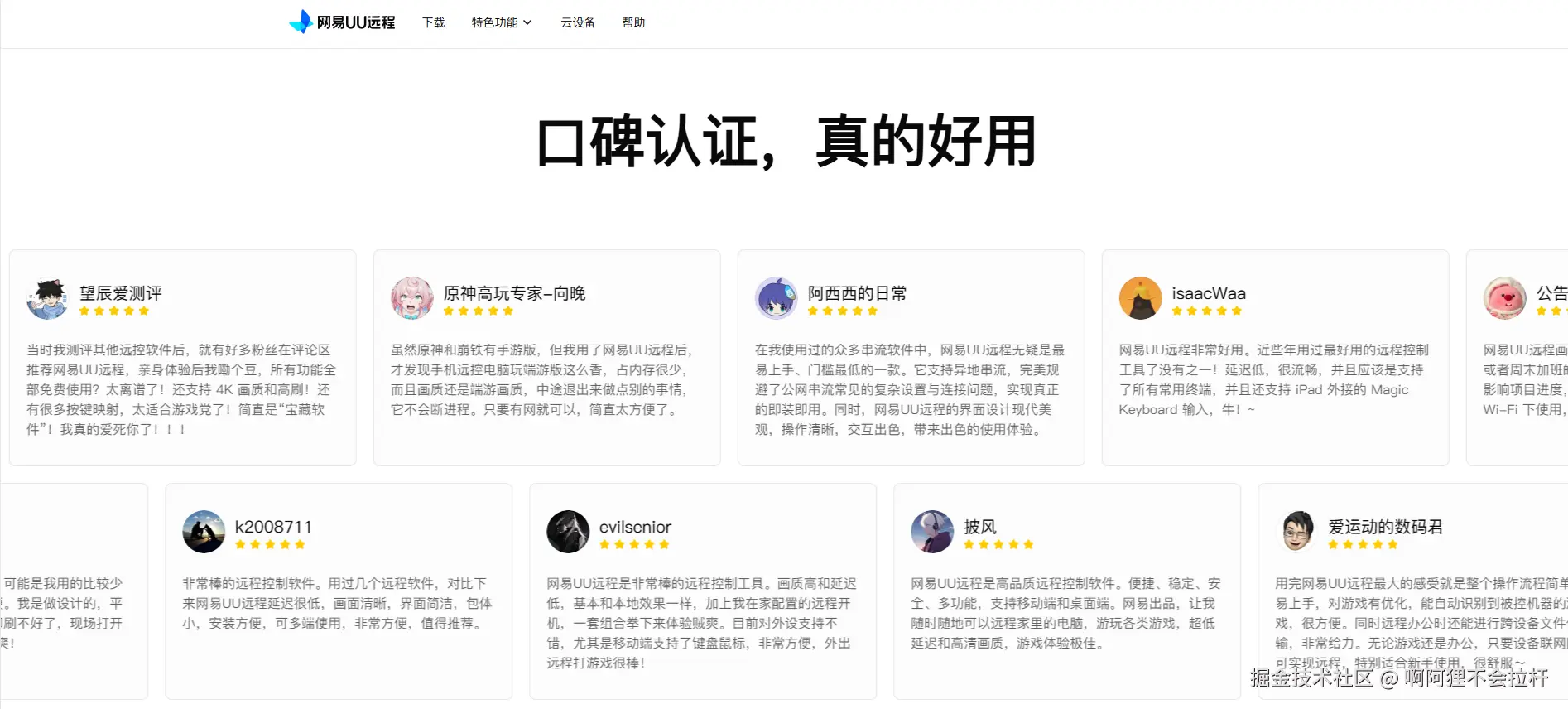Select the isaacWaa review card text

1273,379
